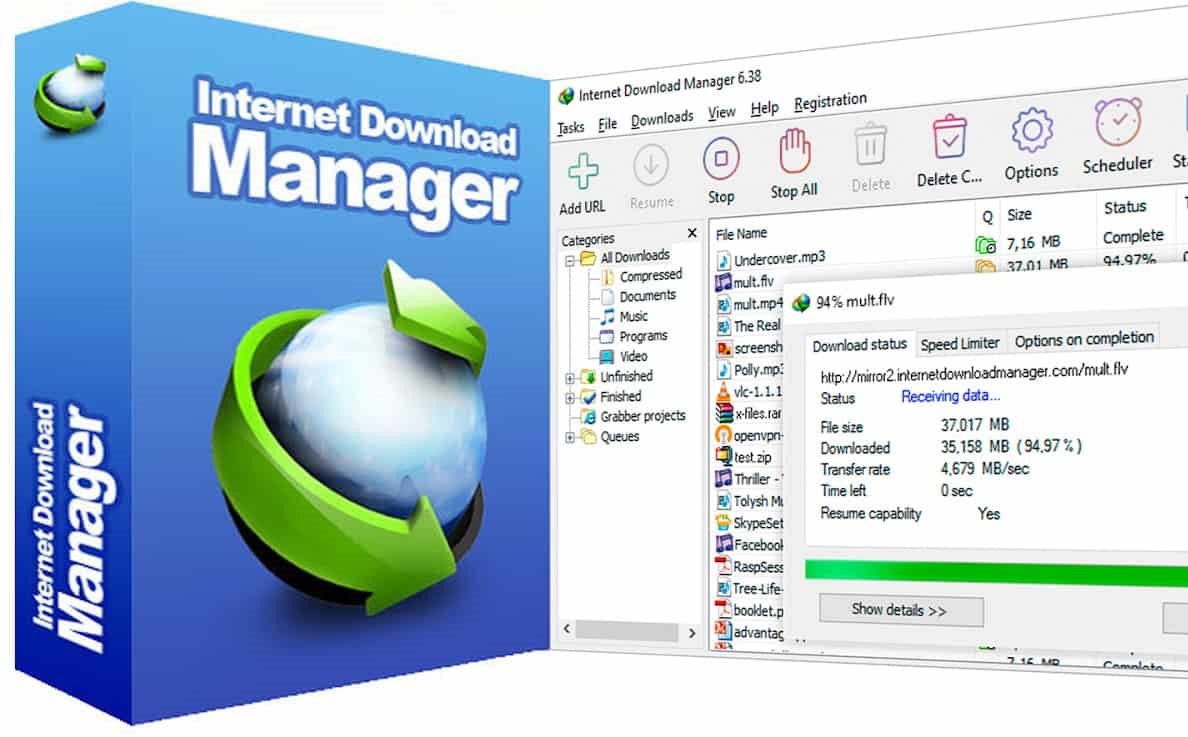Select the Thriller - file row name

758,479
